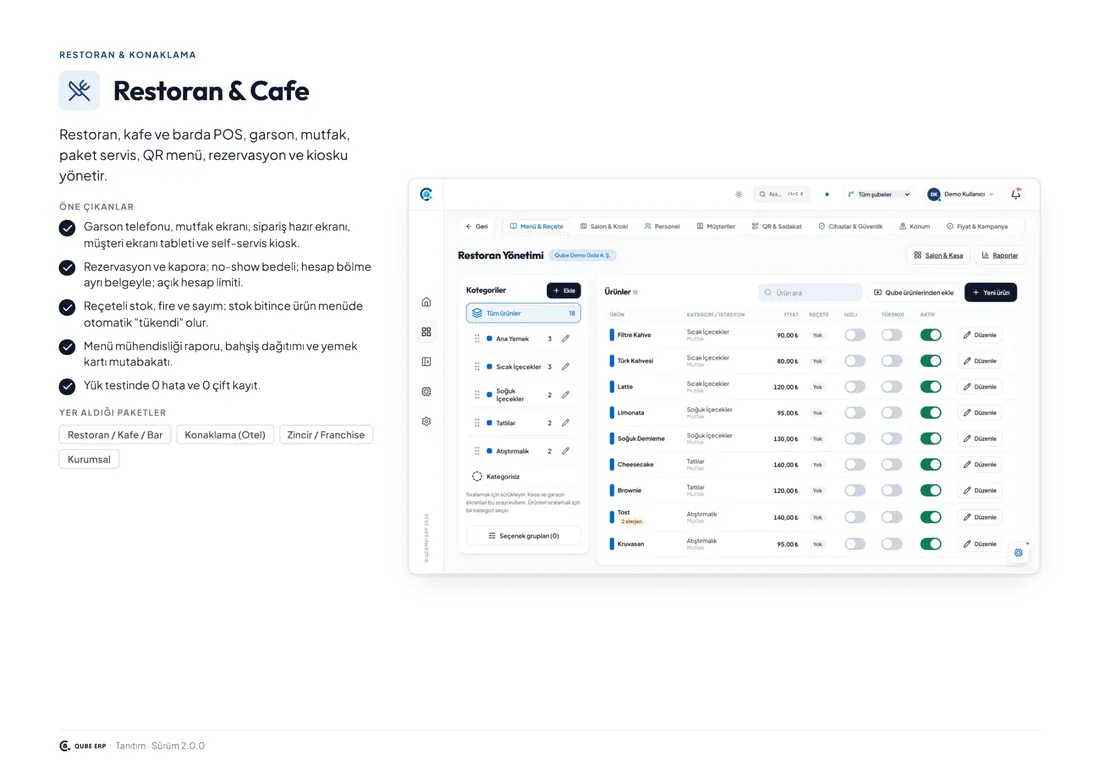Click Düzenle for the Brownie row

pyautogui.click(x=979, y=491)
